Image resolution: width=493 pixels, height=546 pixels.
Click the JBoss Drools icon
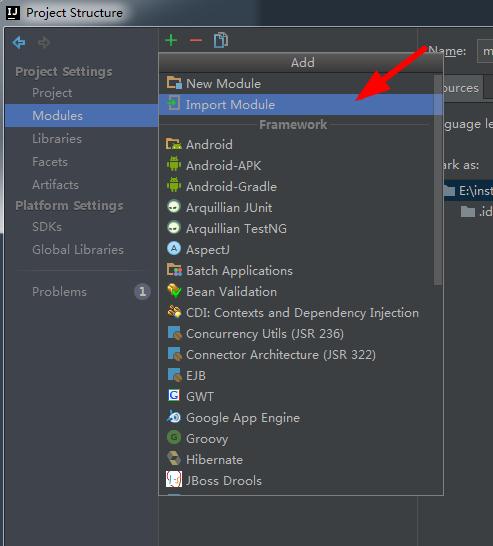coord(174,479)
